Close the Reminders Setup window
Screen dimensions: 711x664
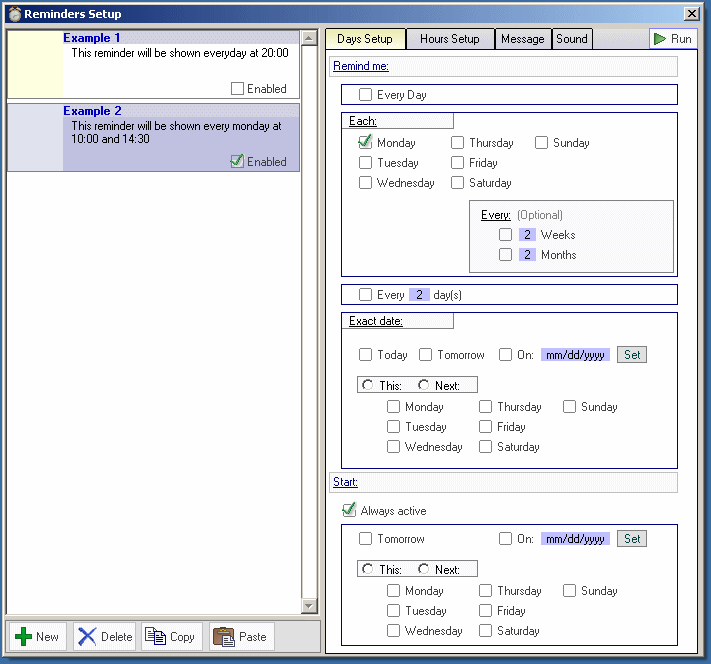click(692, 14)
